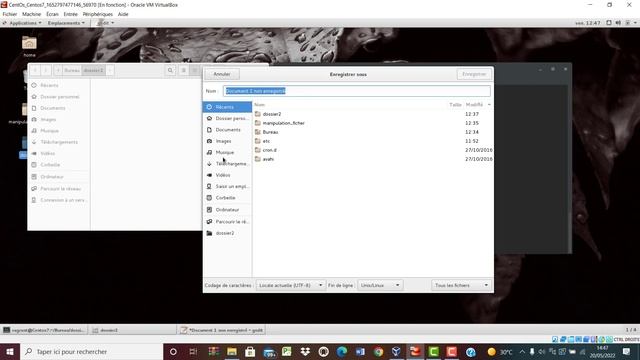Sort the file list by the Nom column
640x360 pixels.
point(260,105)
